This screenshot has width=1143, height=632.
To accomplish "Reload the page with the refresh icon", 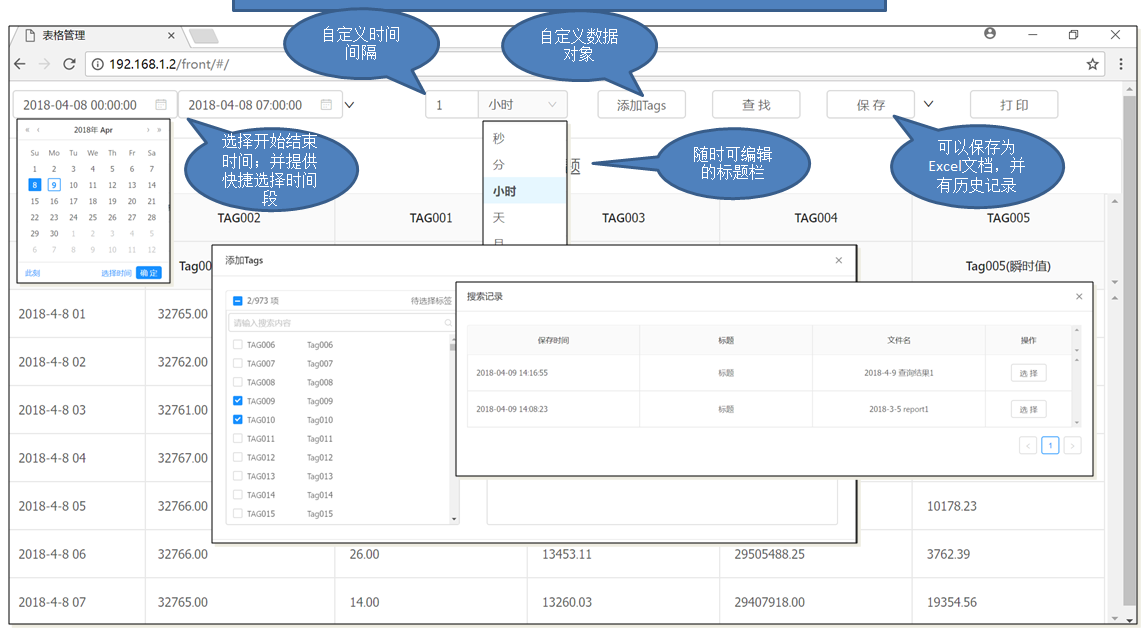I will (x=69, y=64).
